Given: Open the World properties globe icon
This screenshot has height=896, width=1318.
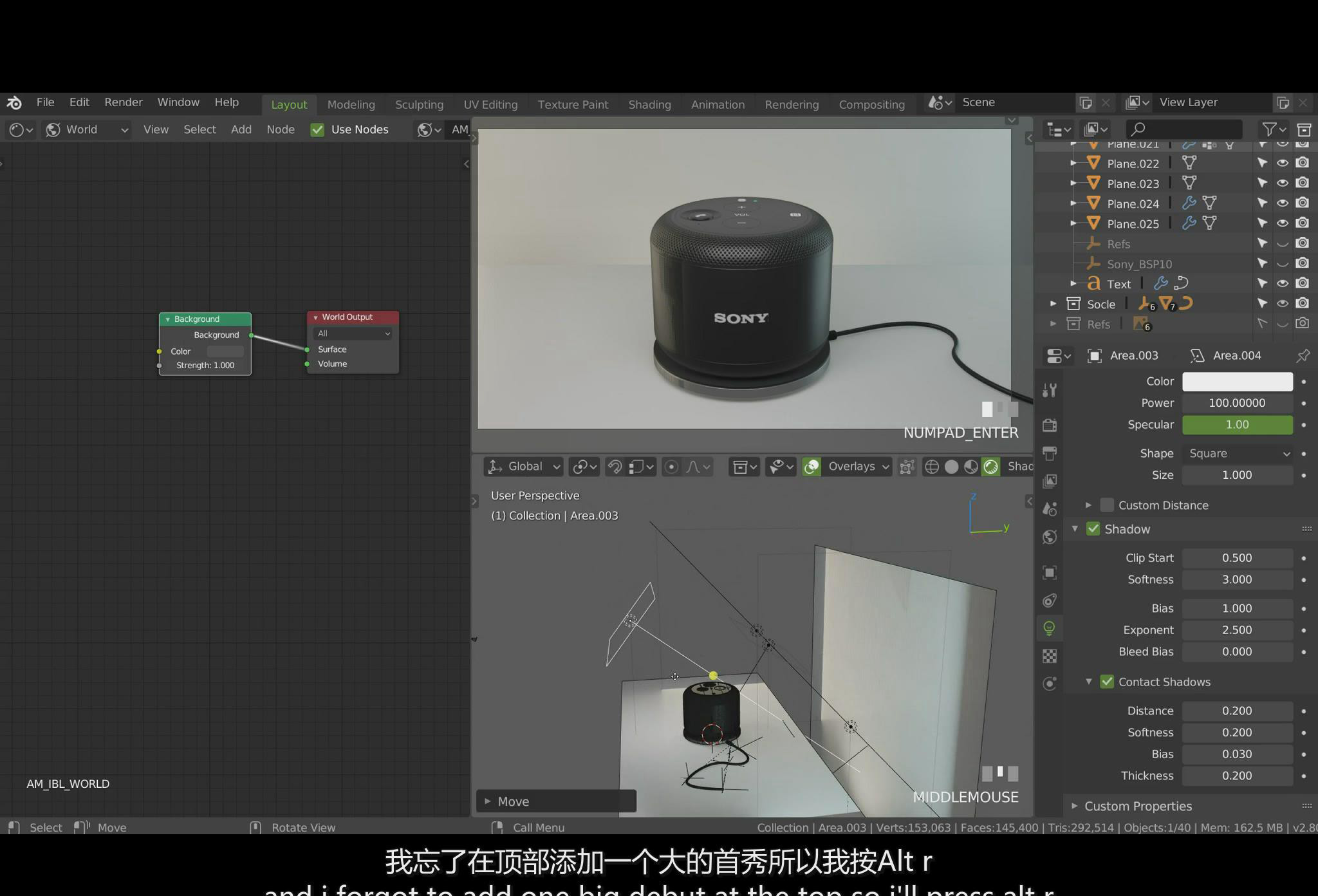Looking at the screenshot, I should tap(1050, 537).
